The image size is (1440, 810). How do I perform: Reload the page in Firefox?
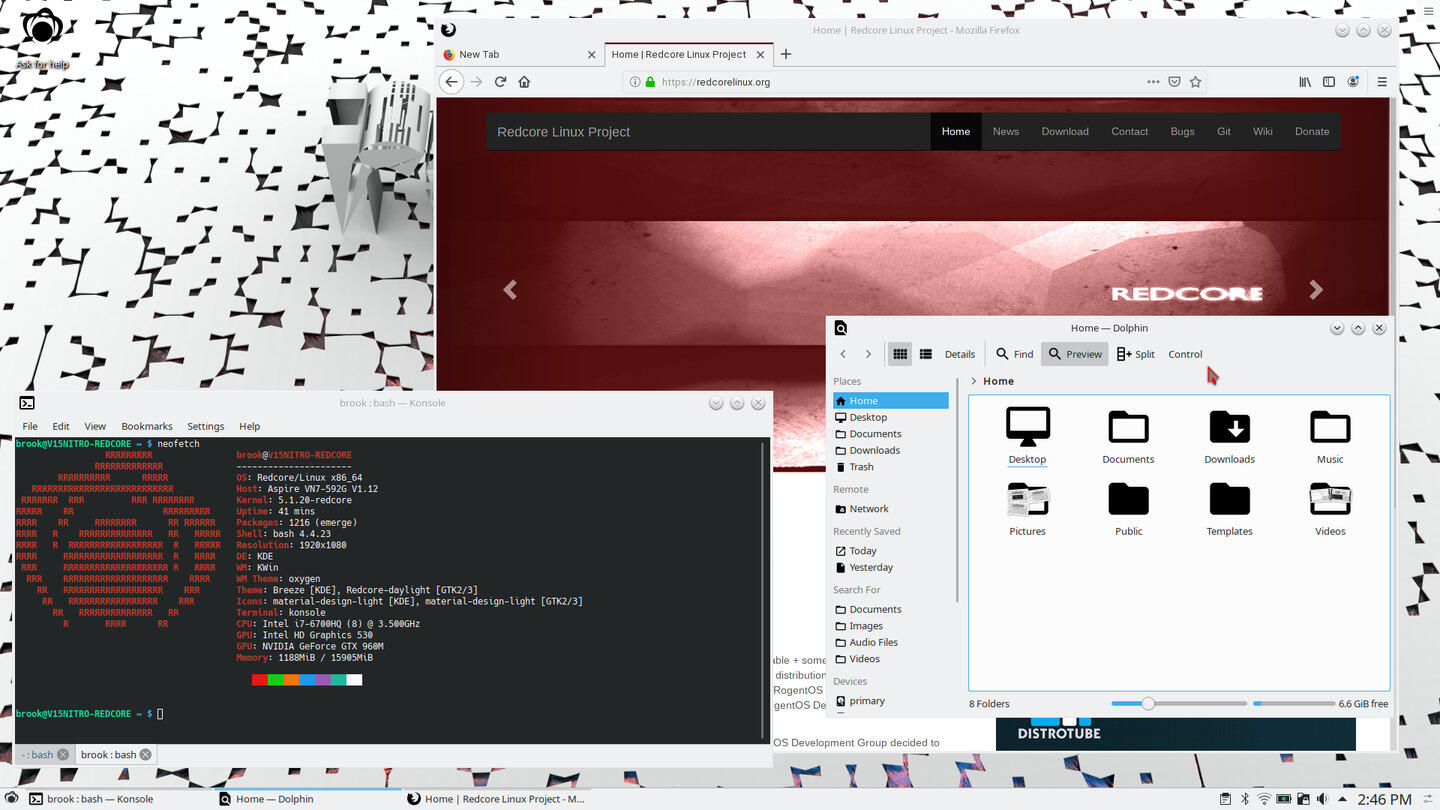pos(500,82)
